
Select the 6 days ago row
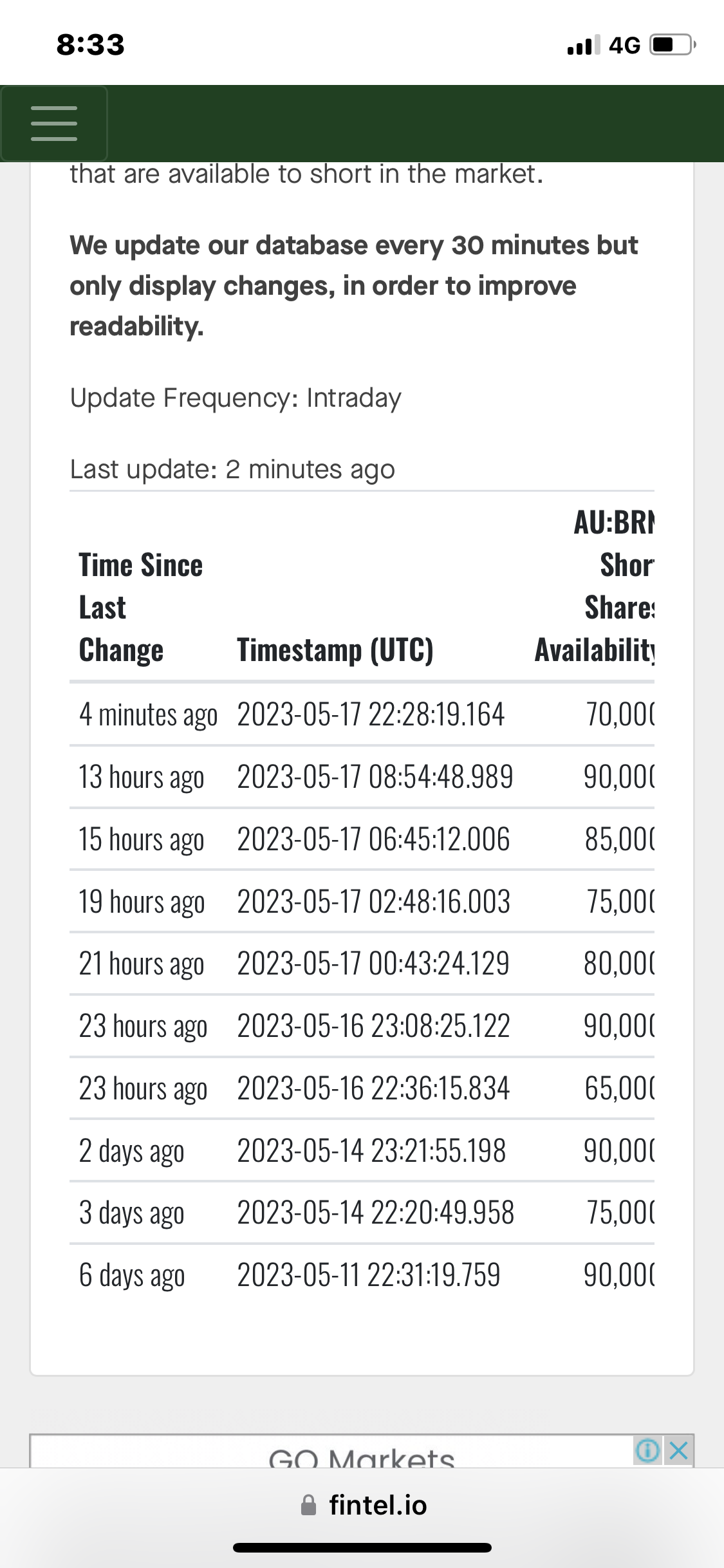pos(362,1274)
